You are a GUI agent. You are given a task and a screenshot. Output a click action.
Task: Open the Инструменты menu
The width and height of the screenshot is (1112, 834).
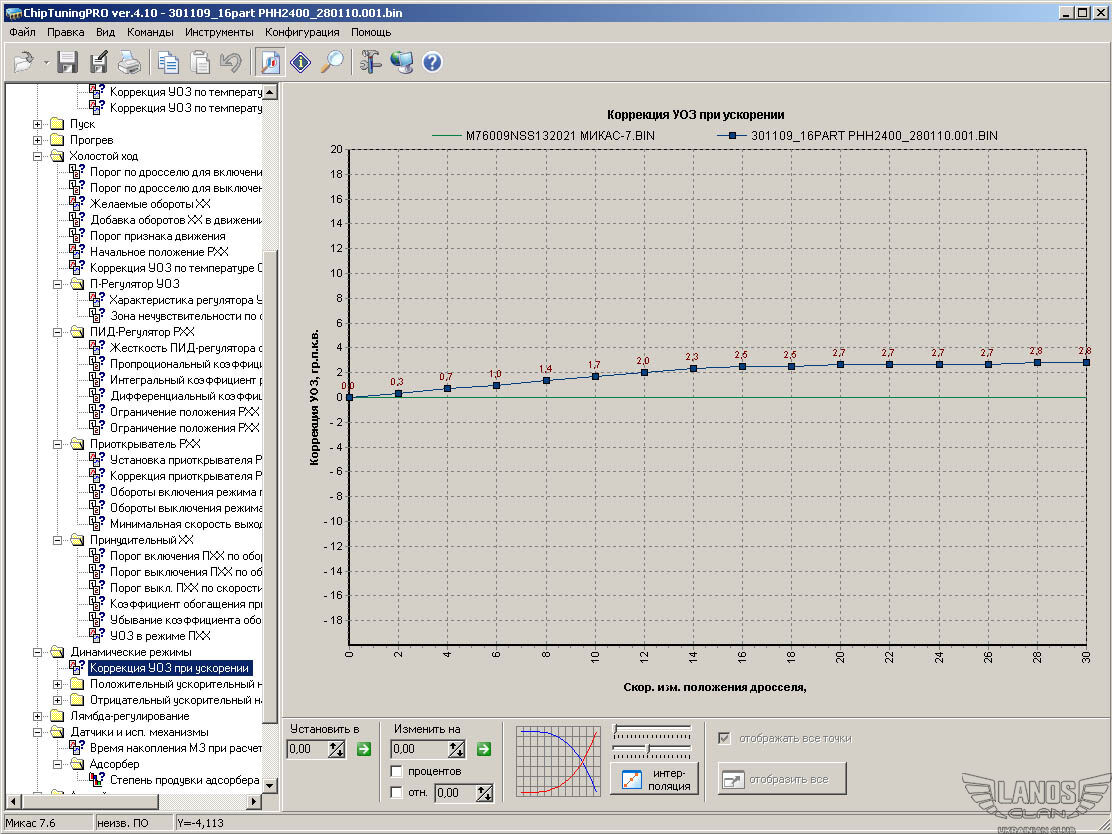219,32
